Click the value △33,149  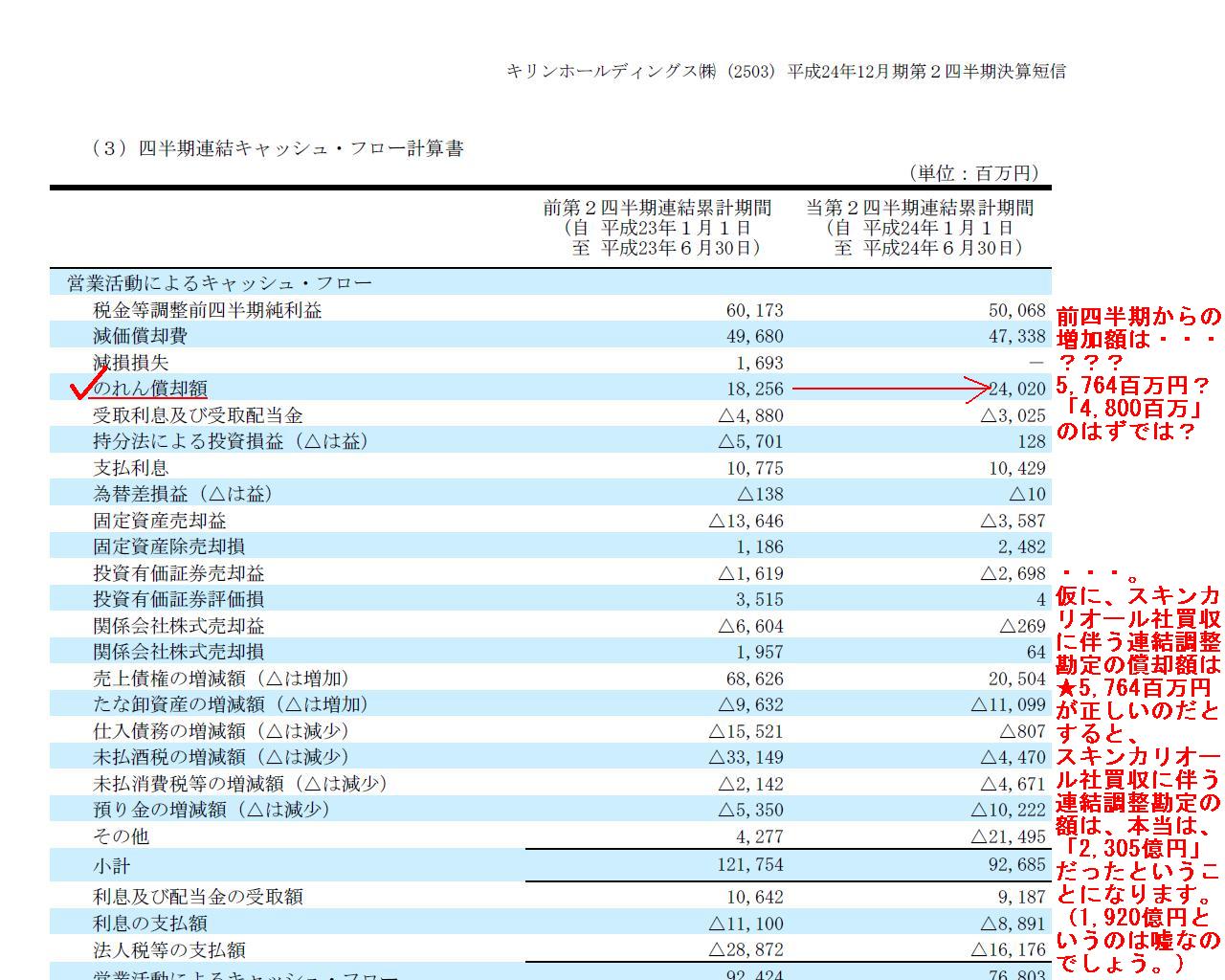click(x=746, y=757)
